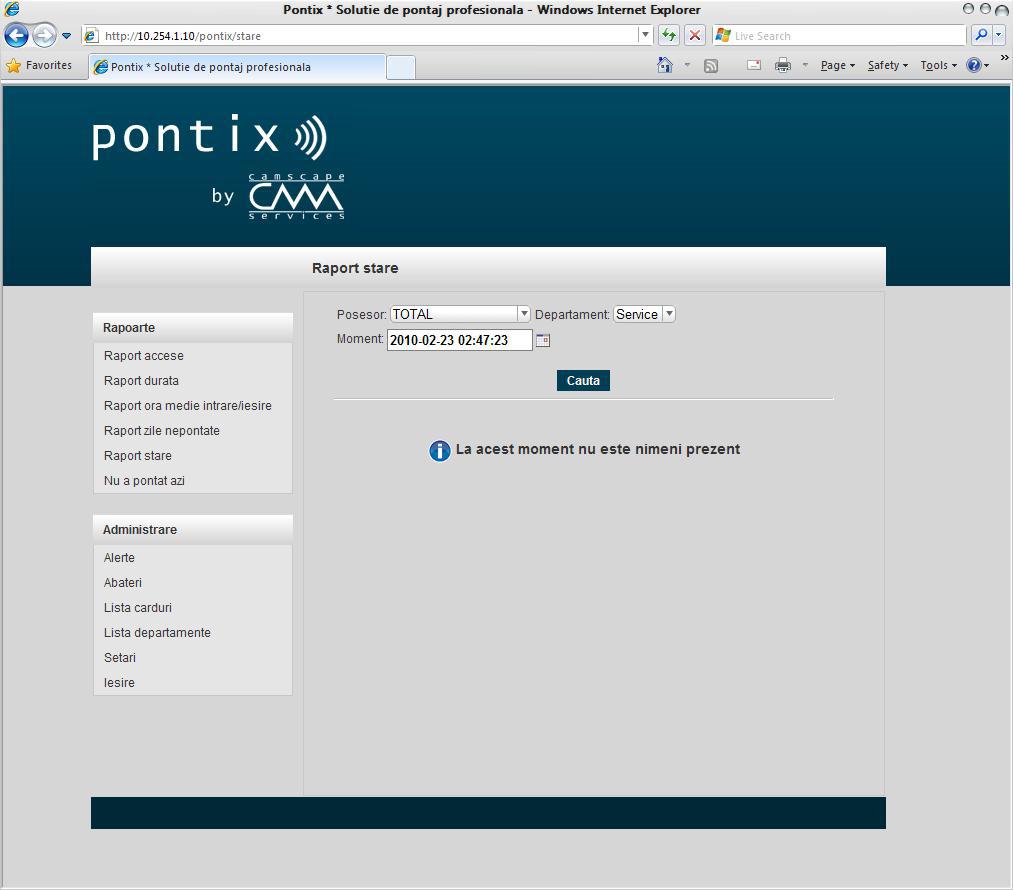Open Raport durata
Viewport: 1013px width, 890px height.
[x=141, y=381]
